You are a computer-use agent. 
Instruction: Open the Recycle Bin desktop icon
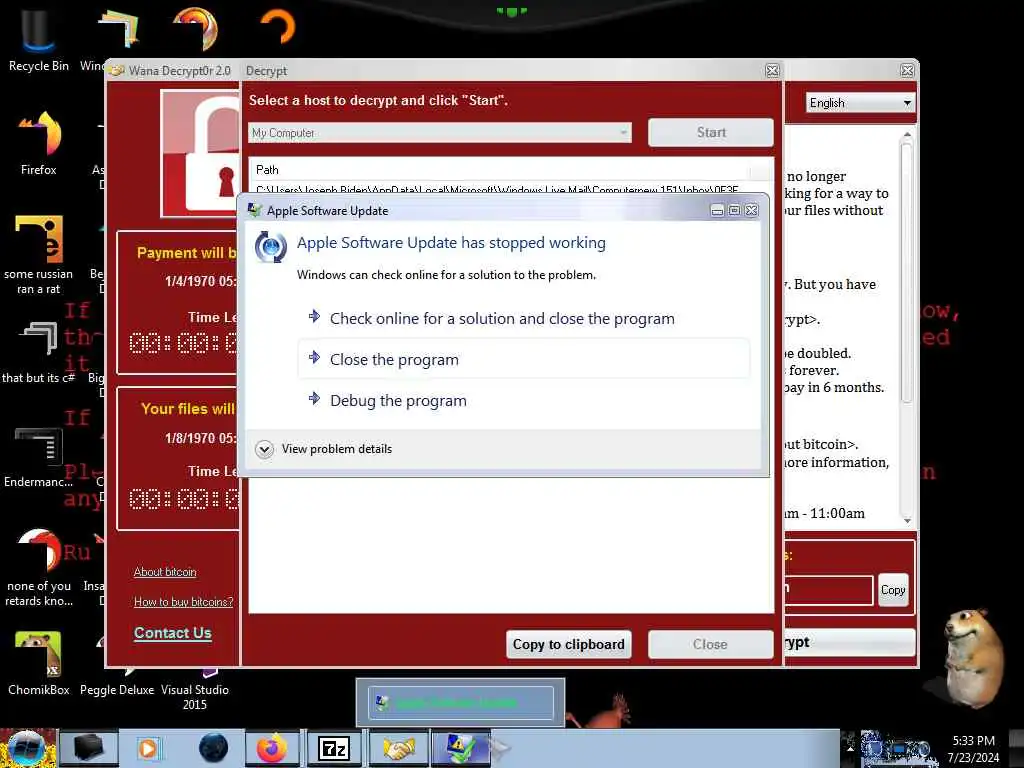(38, 38)
